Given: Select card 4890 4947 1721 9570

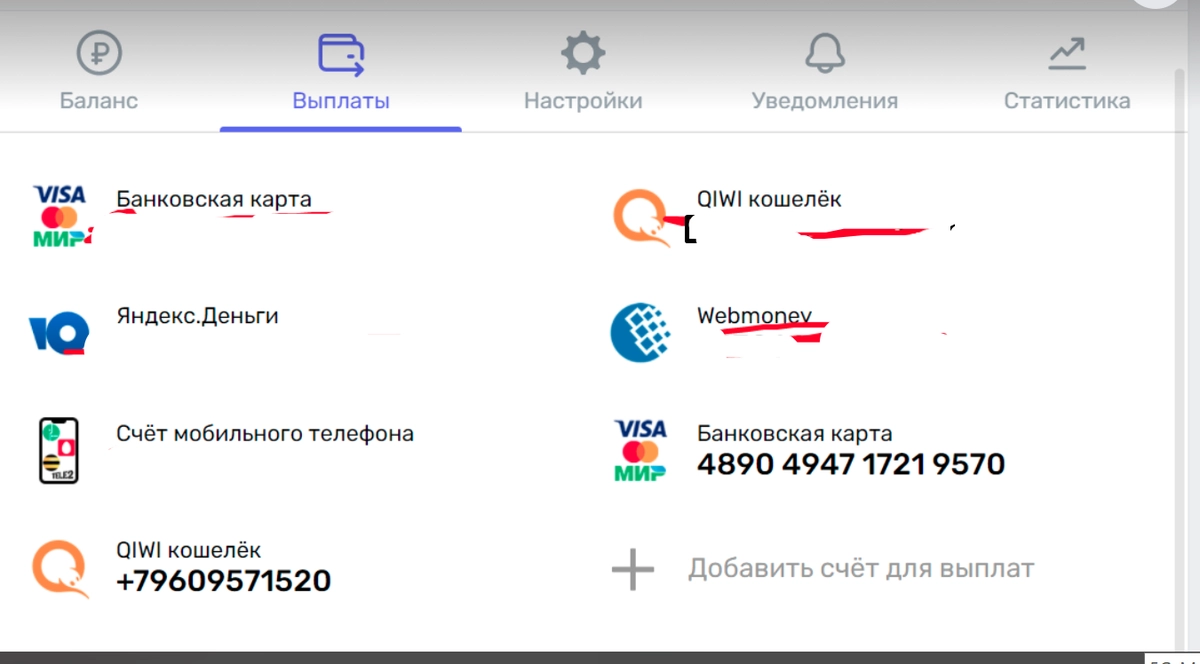Looking at the screenshot, I should [851, 464].
